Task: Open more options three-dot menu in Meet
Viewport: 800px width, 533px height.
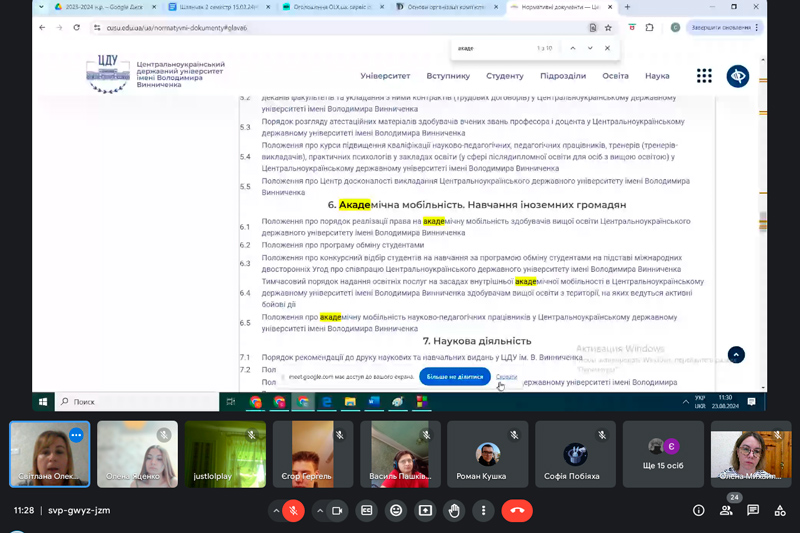Action: tap(484, 510)
